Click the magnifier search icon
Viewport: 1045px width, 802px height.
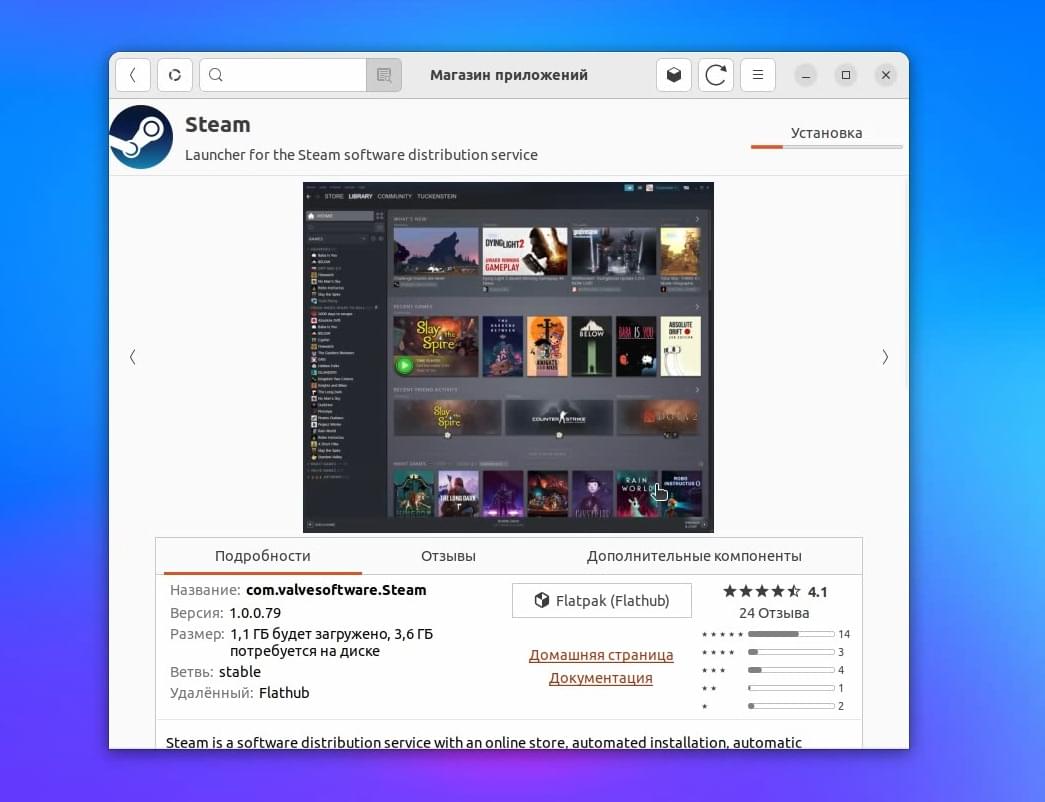[216, 75]
